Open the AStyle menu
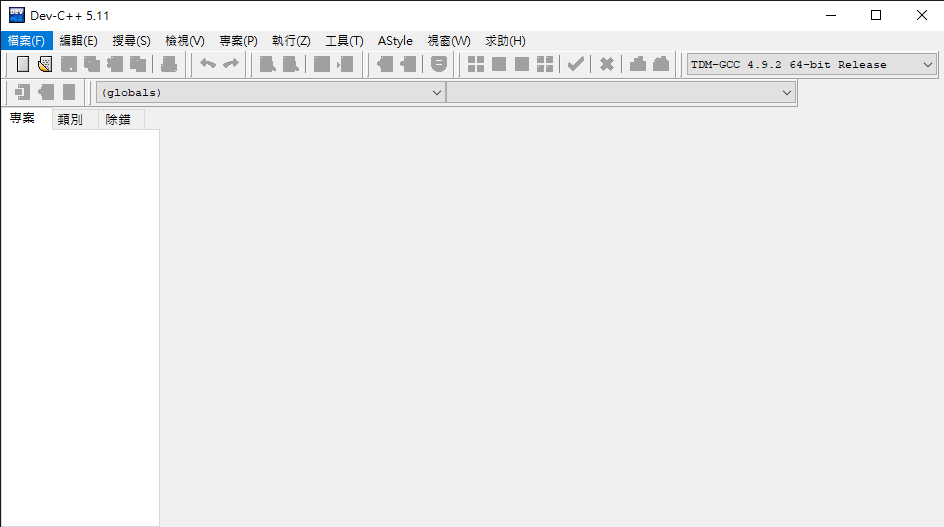This screenshot has height=527, width=944. coord(395,40)
